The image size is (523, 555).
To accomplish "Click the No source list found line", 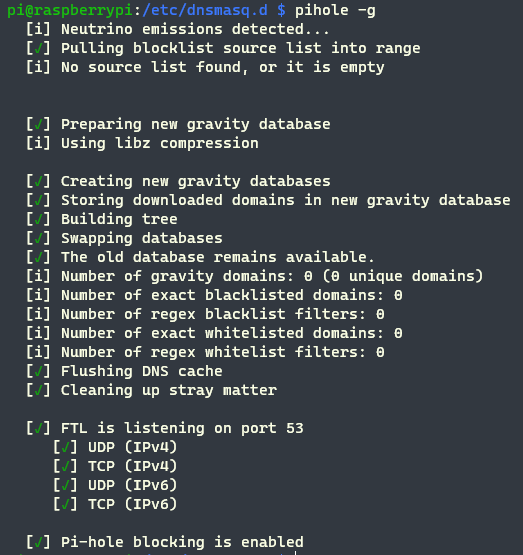I will (205, 68).
